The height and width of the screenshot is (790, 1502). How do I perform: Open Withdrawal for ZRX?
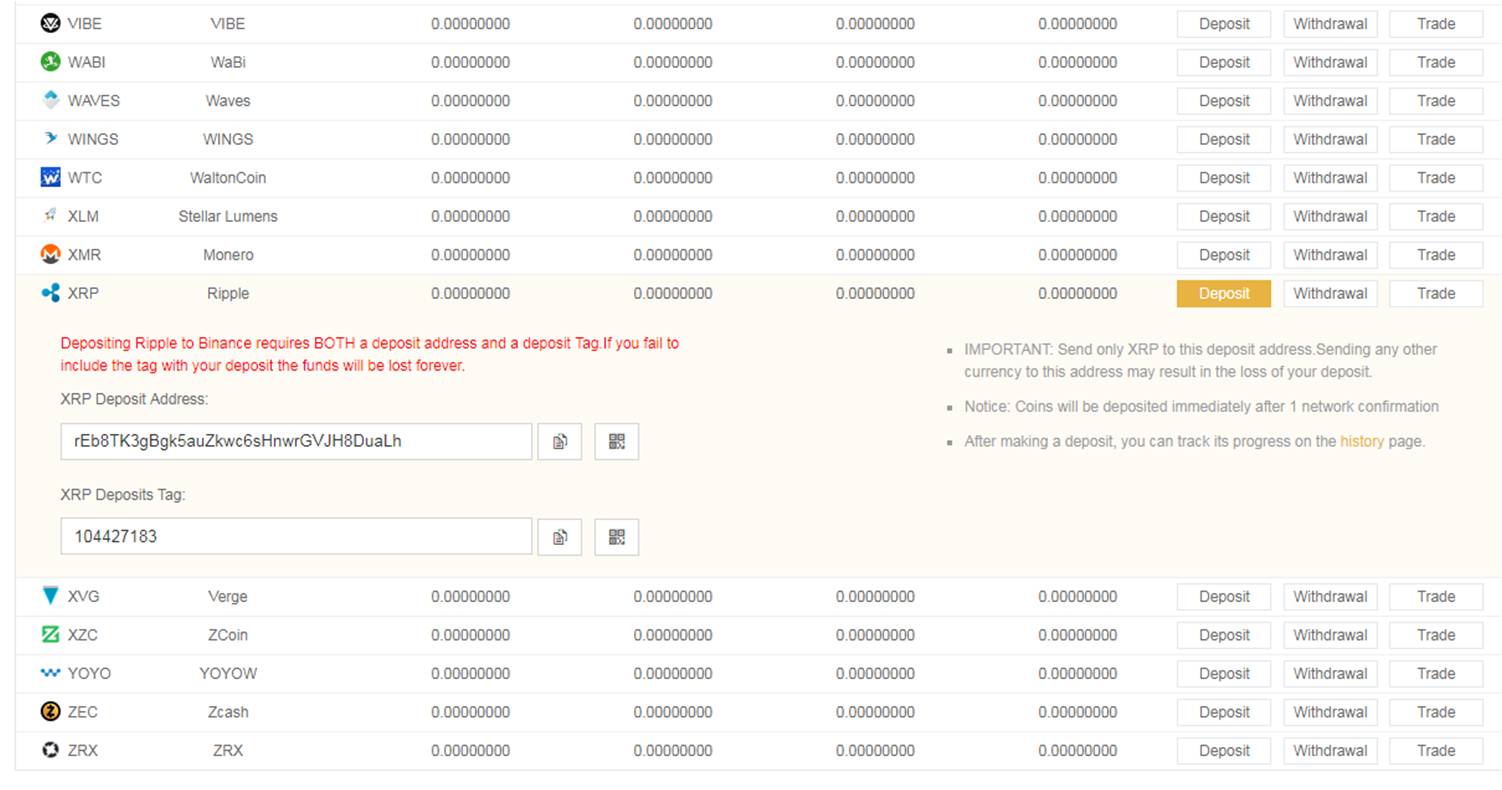(x=1330, y=750)
